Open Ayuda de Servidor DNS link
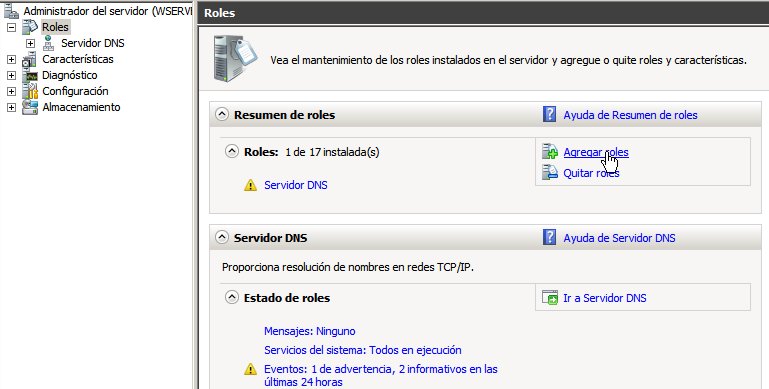 619,238
